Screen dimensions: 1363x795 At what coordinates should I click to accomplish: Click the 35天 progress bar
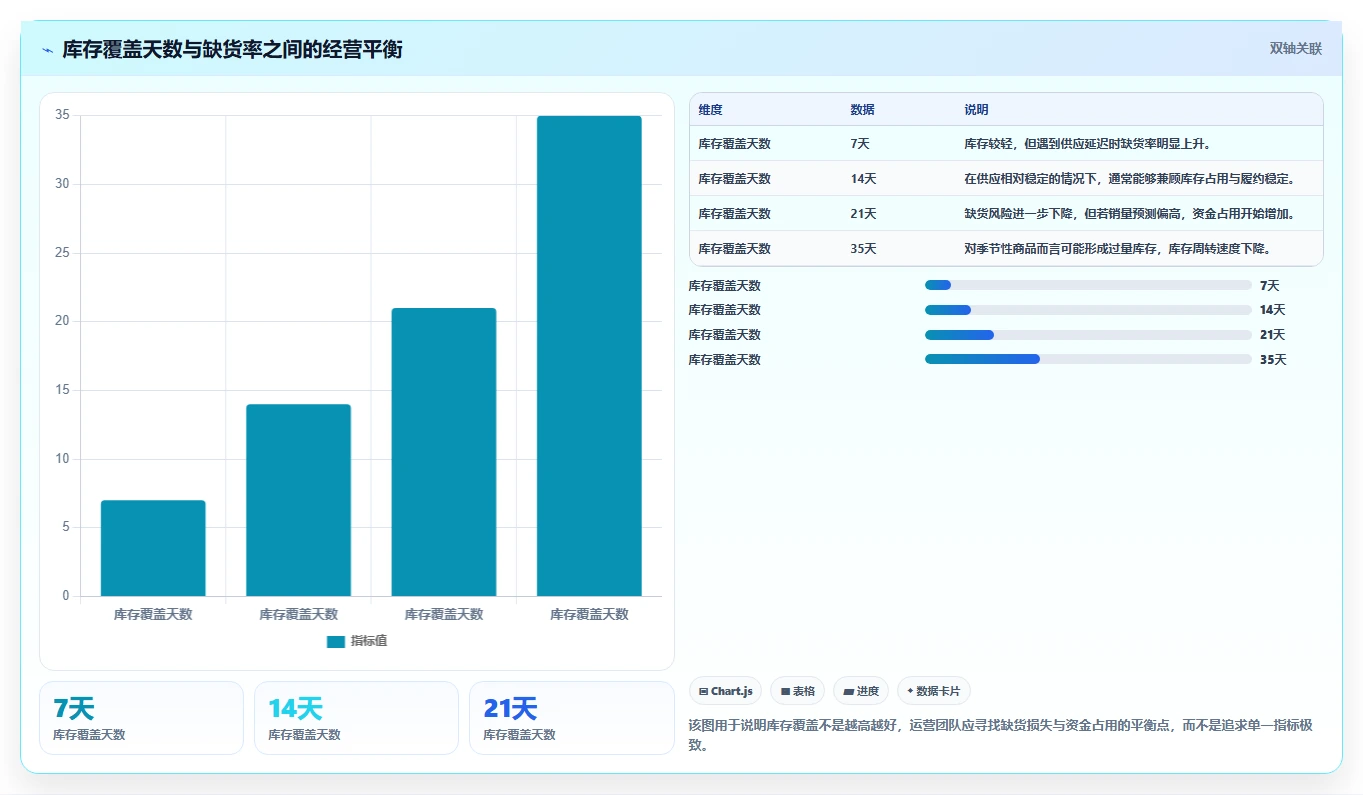point(1088,359)
